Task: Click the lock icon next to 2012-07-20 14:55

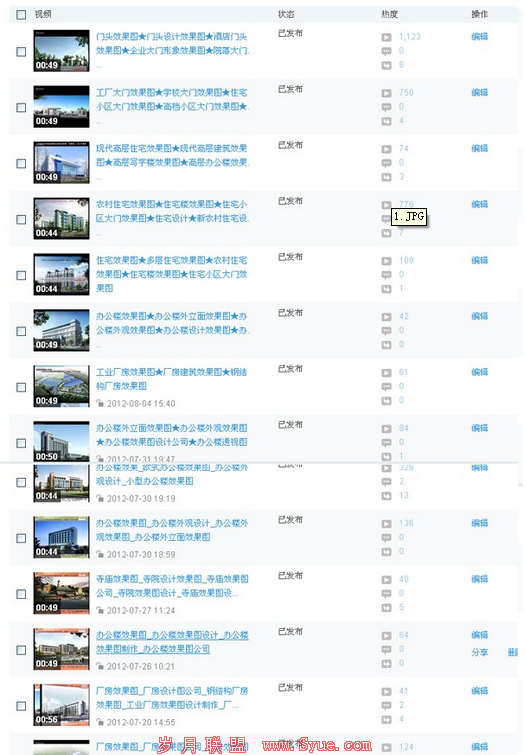Action: point(100,722)
